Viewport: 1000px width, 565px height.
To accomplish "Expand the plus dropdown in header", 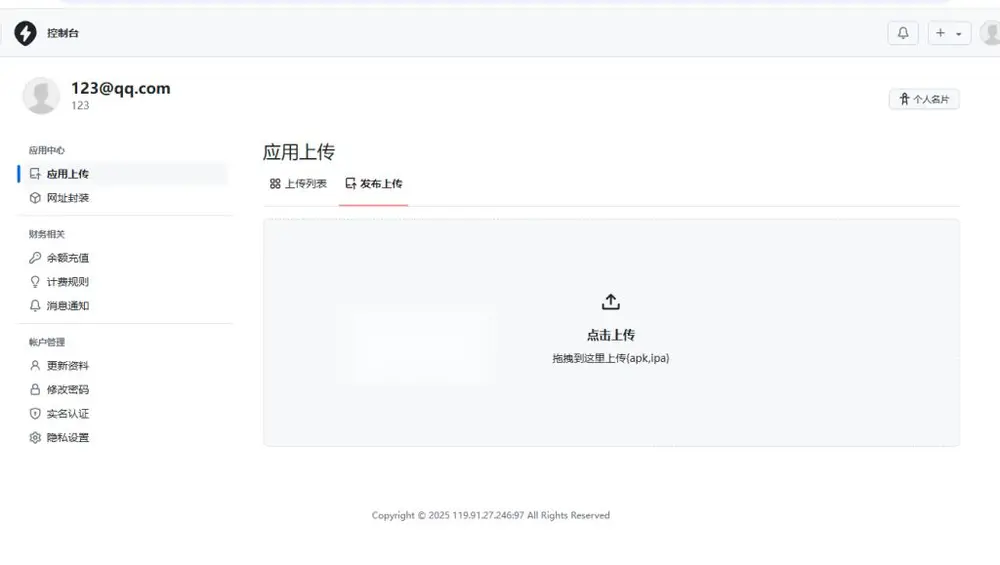I will [950, 33].
